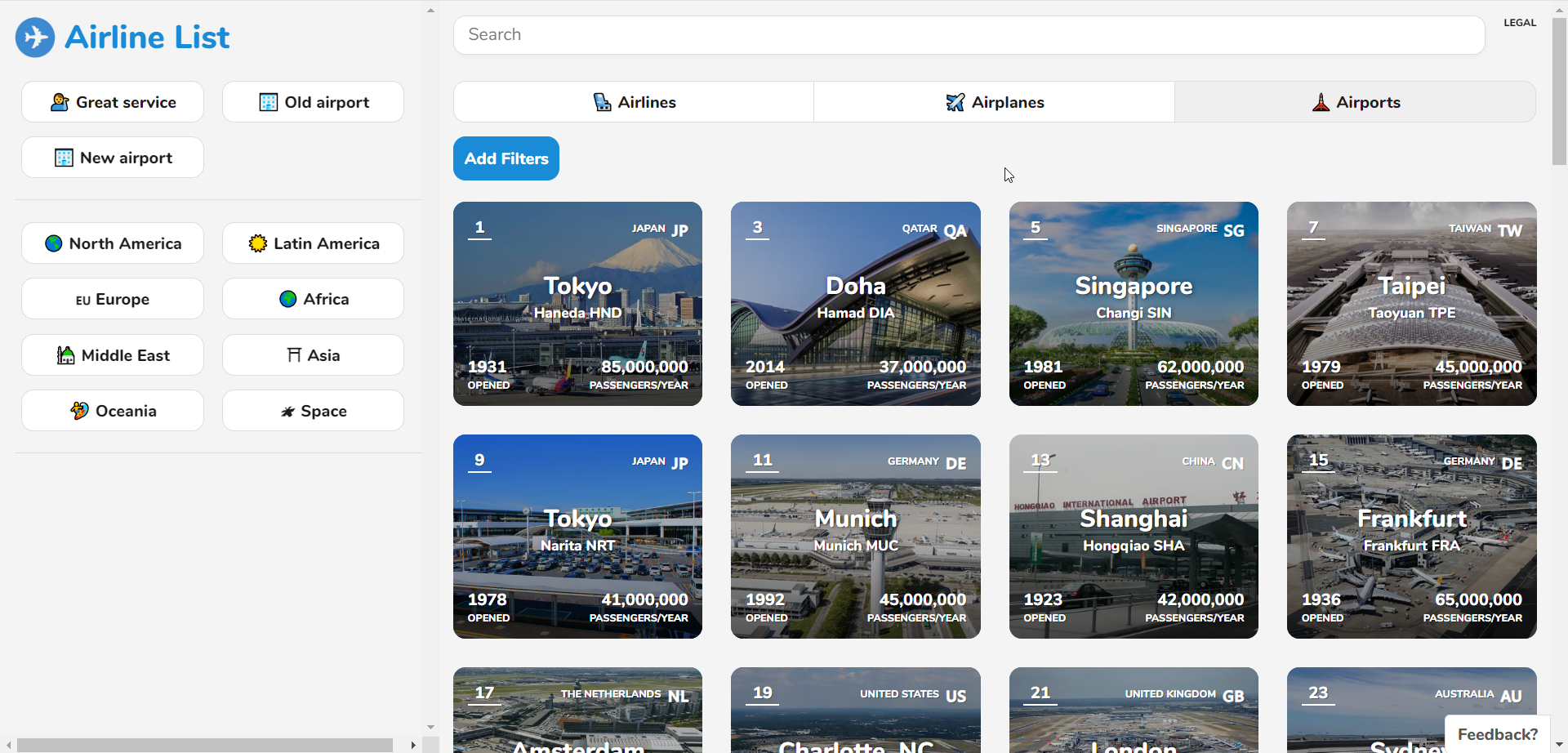This screenshot has height=753, width=1568.
Task: Click the sidebar scroll right arrow
Action: (x=413, y=745)
